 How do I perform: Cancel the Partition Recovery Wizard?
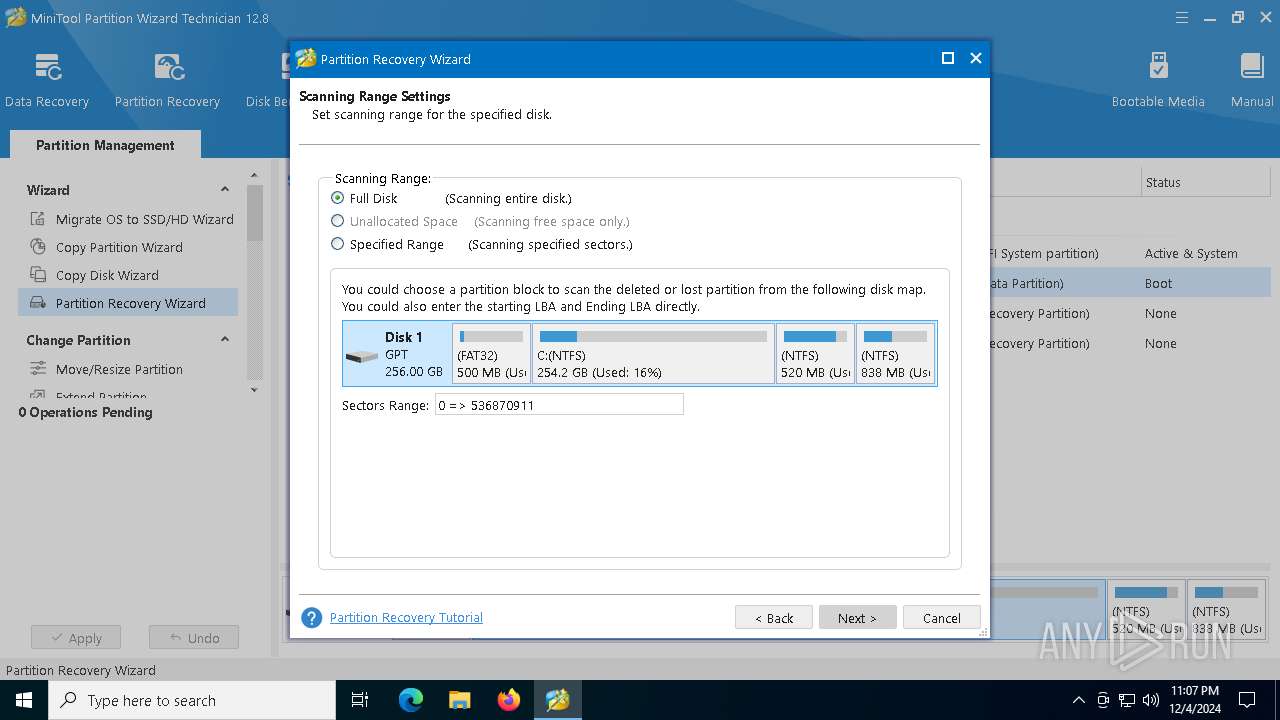941,618
